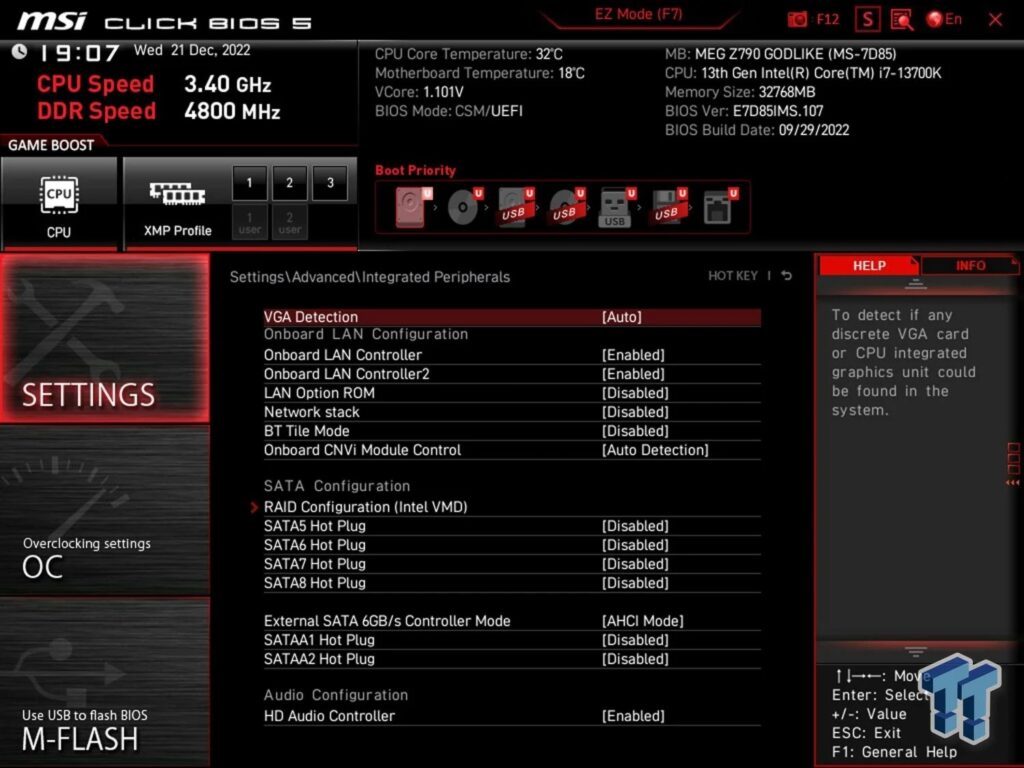Open SATA8 Hot Plug options

coord(512,583)
